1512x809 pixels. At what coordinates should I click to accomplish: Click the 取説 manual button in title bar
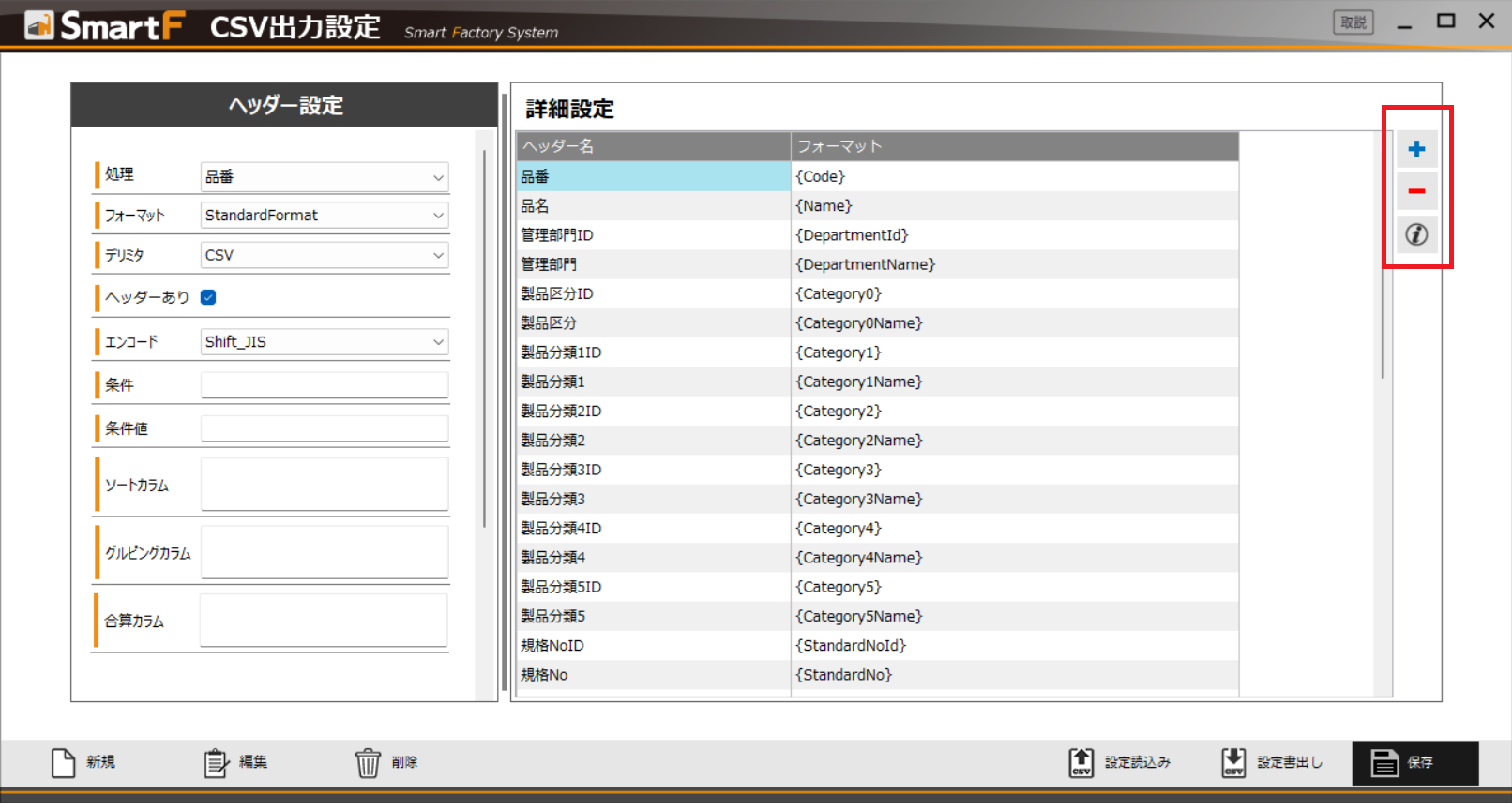(1353, 22)
